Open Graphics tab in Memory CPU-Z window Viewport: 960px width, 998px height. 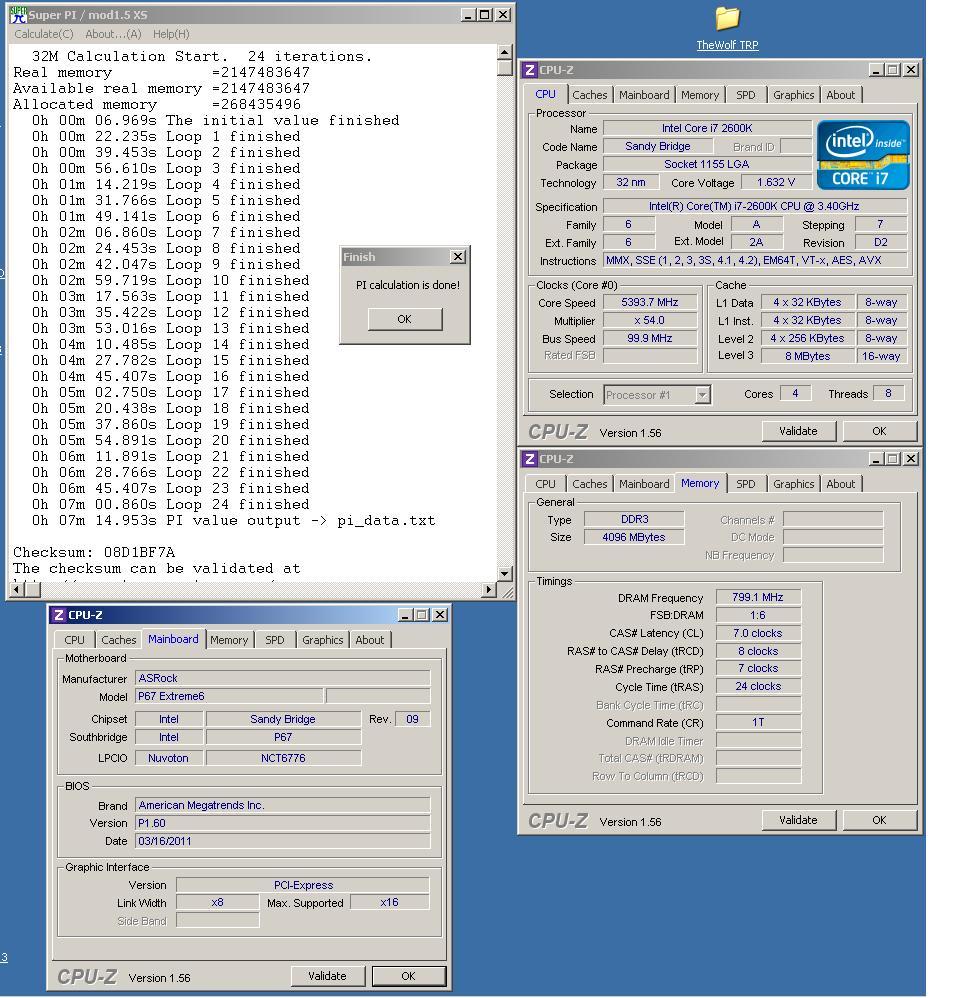pyautogui.click(x=793, y=484)
